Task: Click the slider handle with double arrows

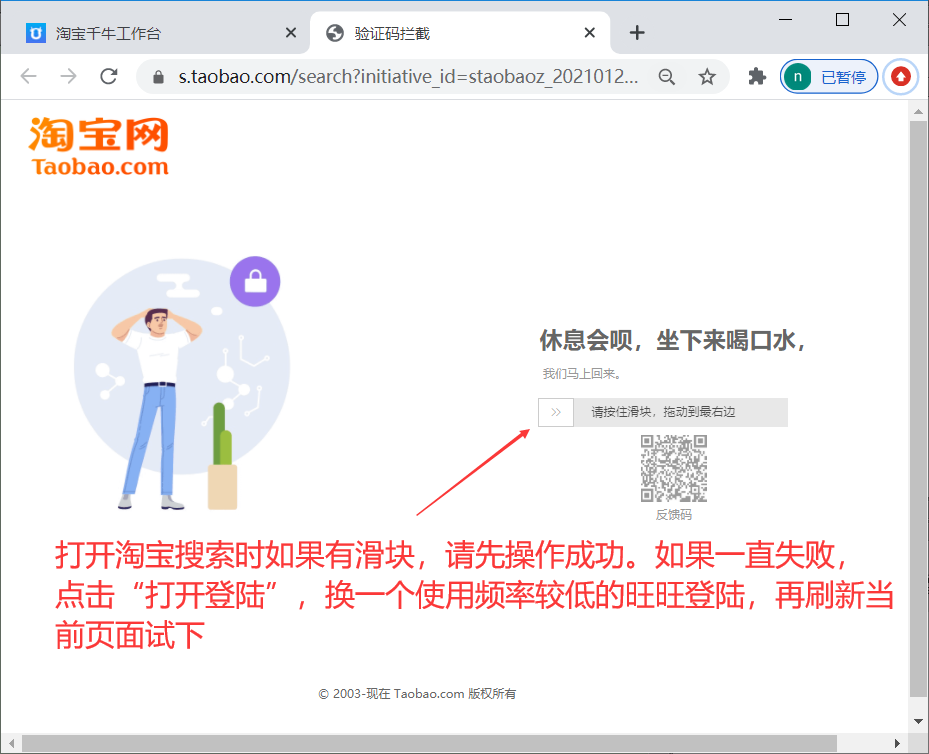Action: pyautogui.click(x=556, y=412)
